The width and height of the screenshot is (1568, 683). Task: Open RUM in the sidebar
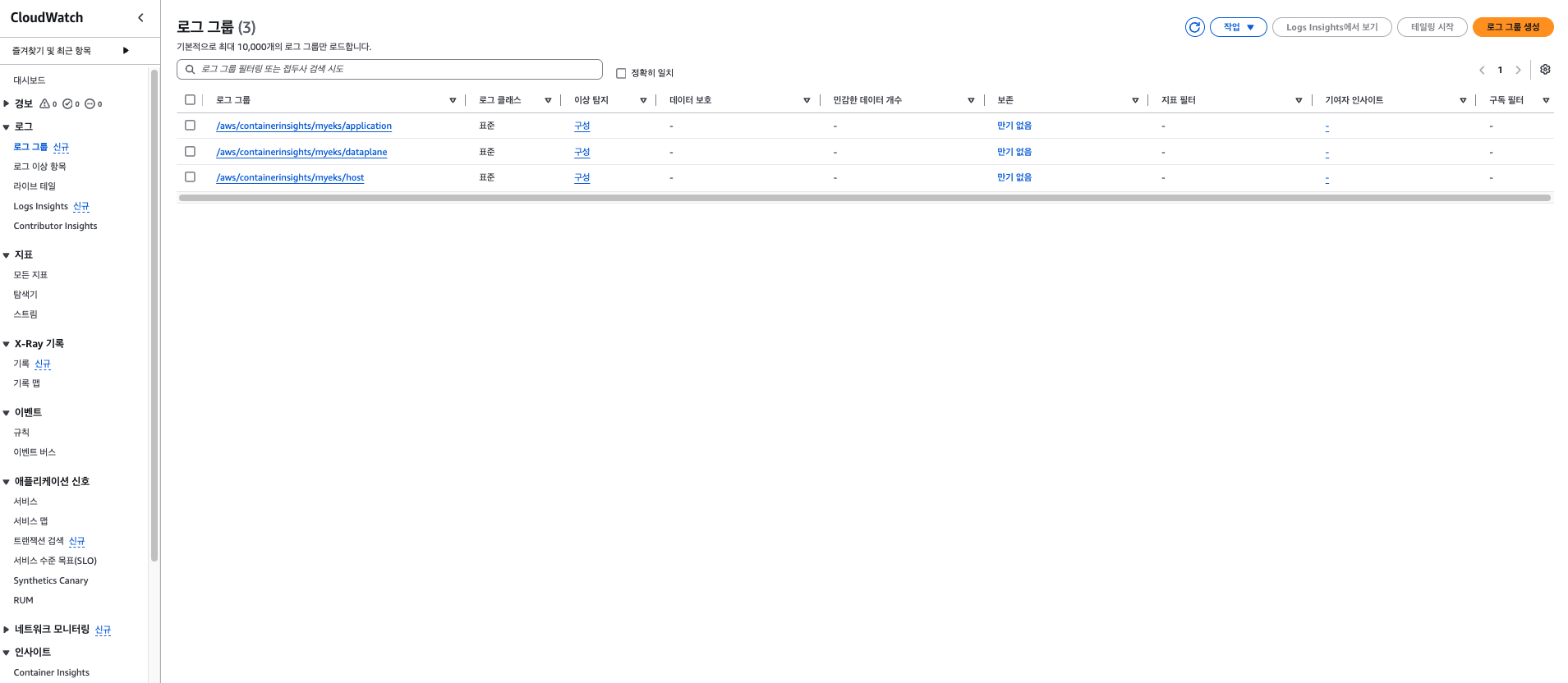23,600
